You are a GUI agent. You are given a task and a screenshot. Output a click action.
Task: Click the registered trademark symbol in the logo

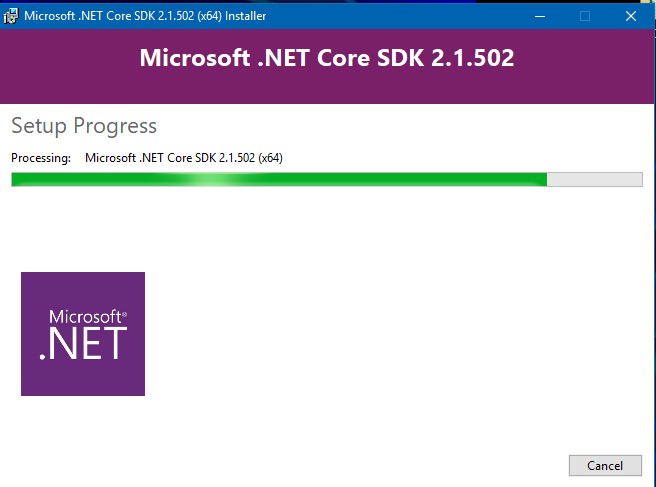click(124, 313)
